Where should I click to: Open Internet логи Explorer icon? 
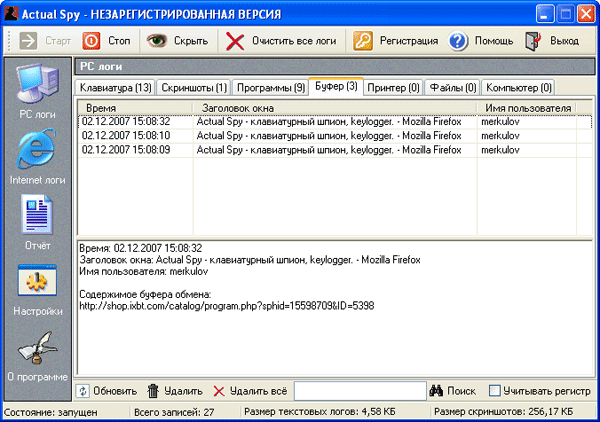point(37,148)
